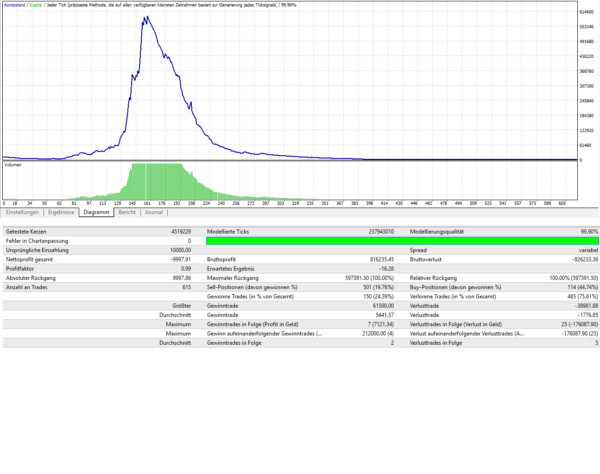Open the Einstellungen tab

pyautogui.click(x=22, y=212)
